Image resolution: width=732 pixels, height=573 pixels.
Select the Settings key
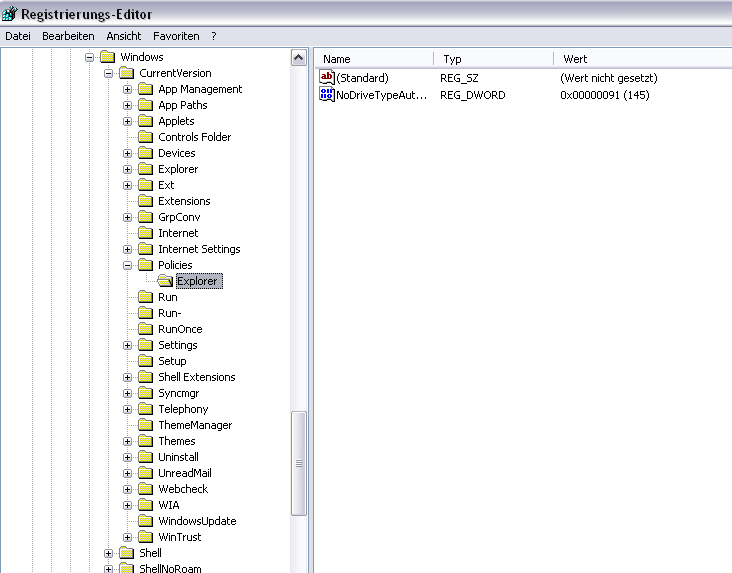(x=178, y=345)
